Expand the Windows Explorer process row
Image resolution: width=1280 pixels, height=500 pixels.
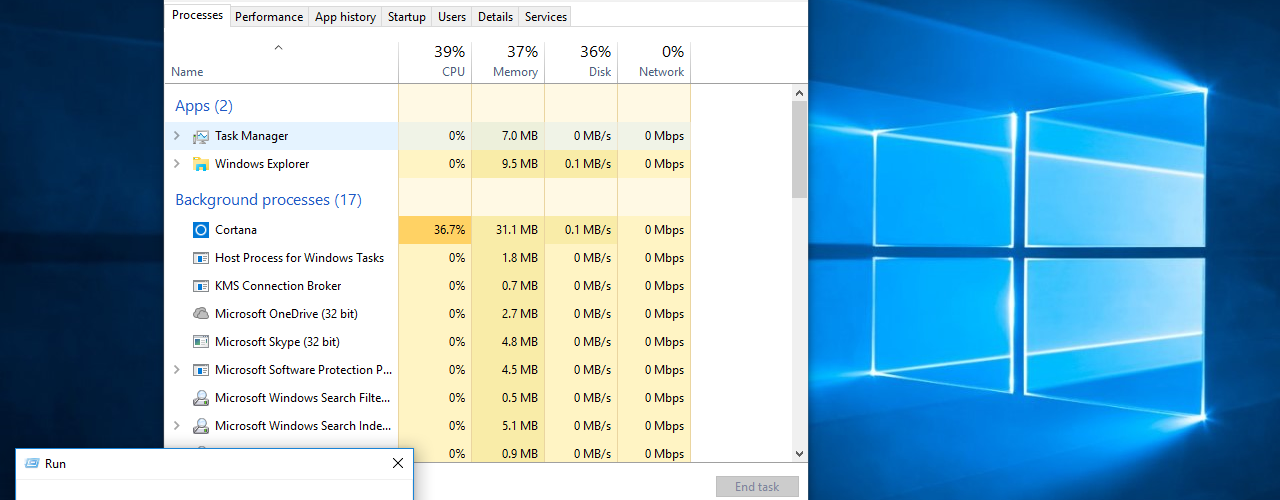177,164
